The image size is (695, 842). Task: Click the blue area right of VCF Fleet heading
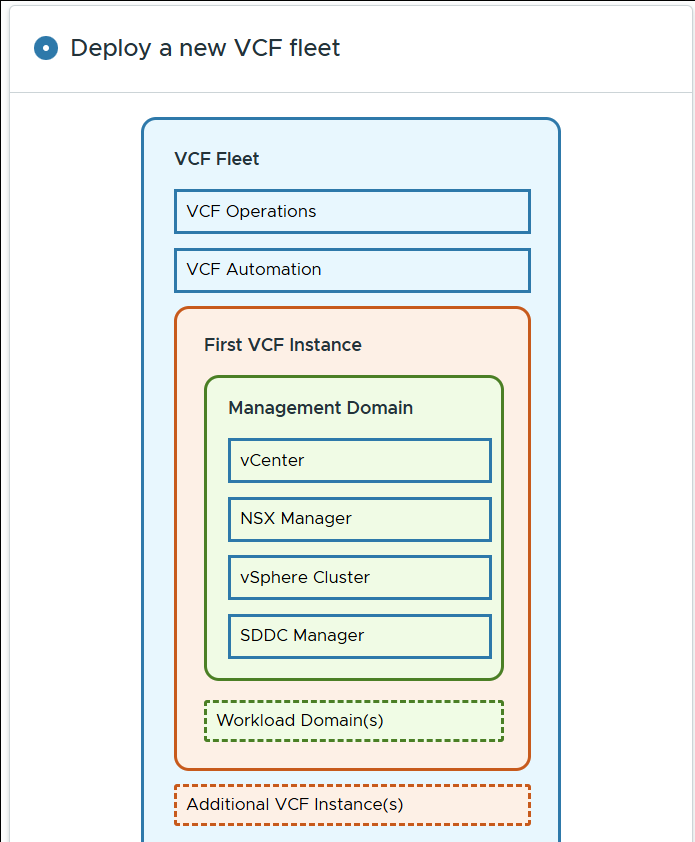click(420, 159)
